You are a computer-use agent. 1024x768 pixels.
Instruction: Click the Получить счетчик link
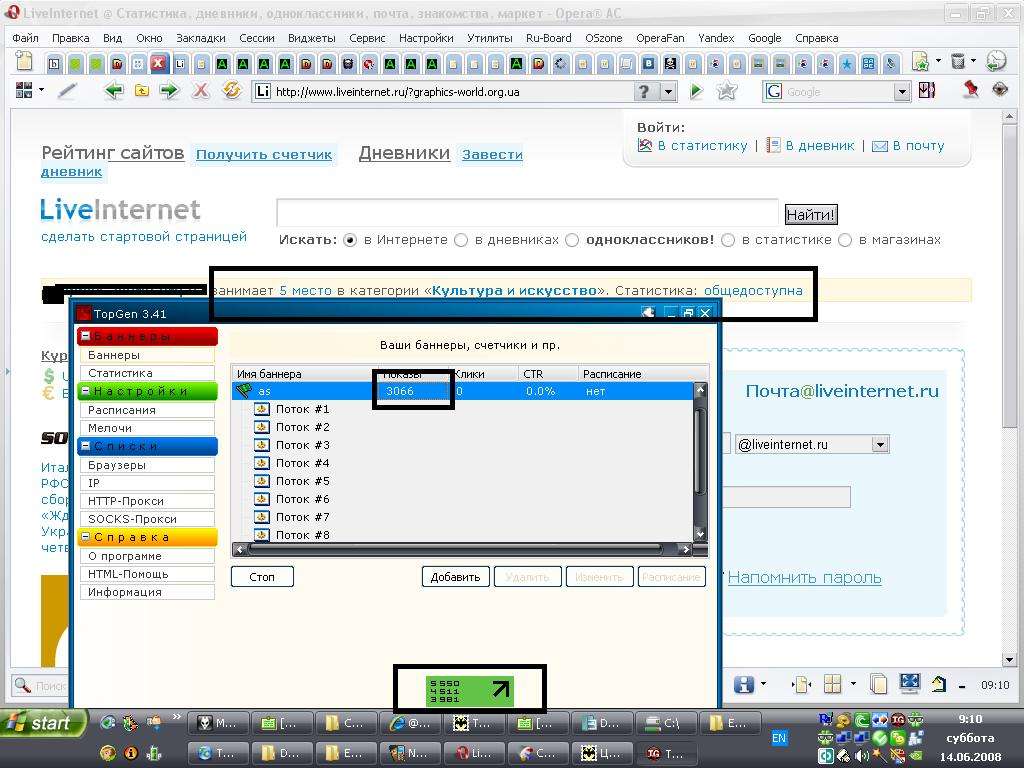pyautogui.click(x=264, y=155)
